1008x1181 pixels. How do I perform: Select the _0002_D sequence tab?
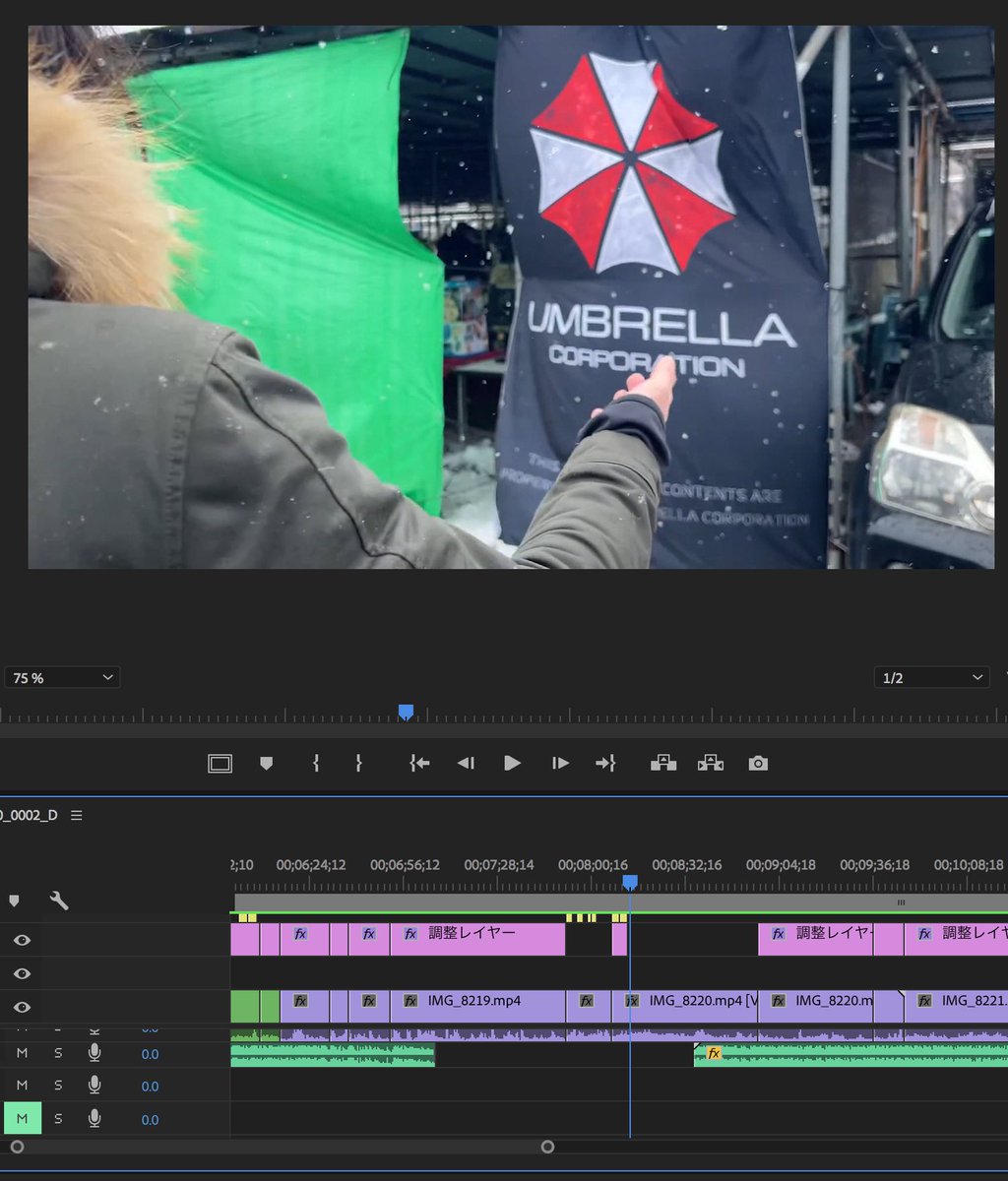[30, 816]
